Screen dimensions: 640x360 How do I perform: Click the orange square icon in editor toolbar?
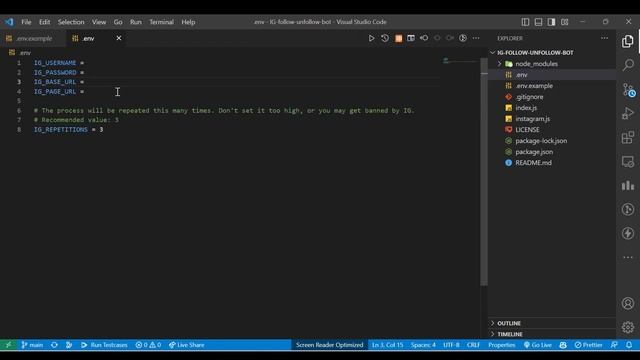(398, 38)
